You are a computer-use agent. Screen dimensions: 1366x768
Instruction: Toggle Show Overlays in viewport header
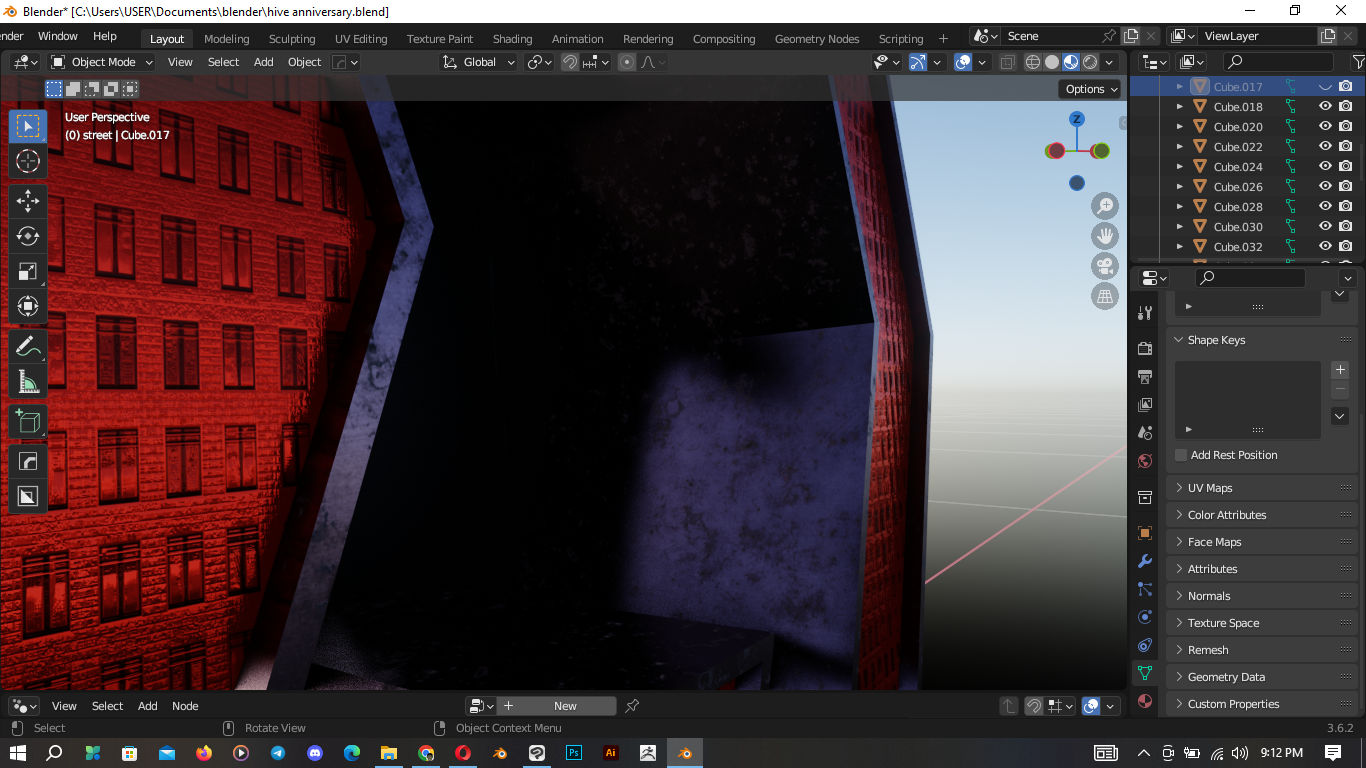[963, 62]
